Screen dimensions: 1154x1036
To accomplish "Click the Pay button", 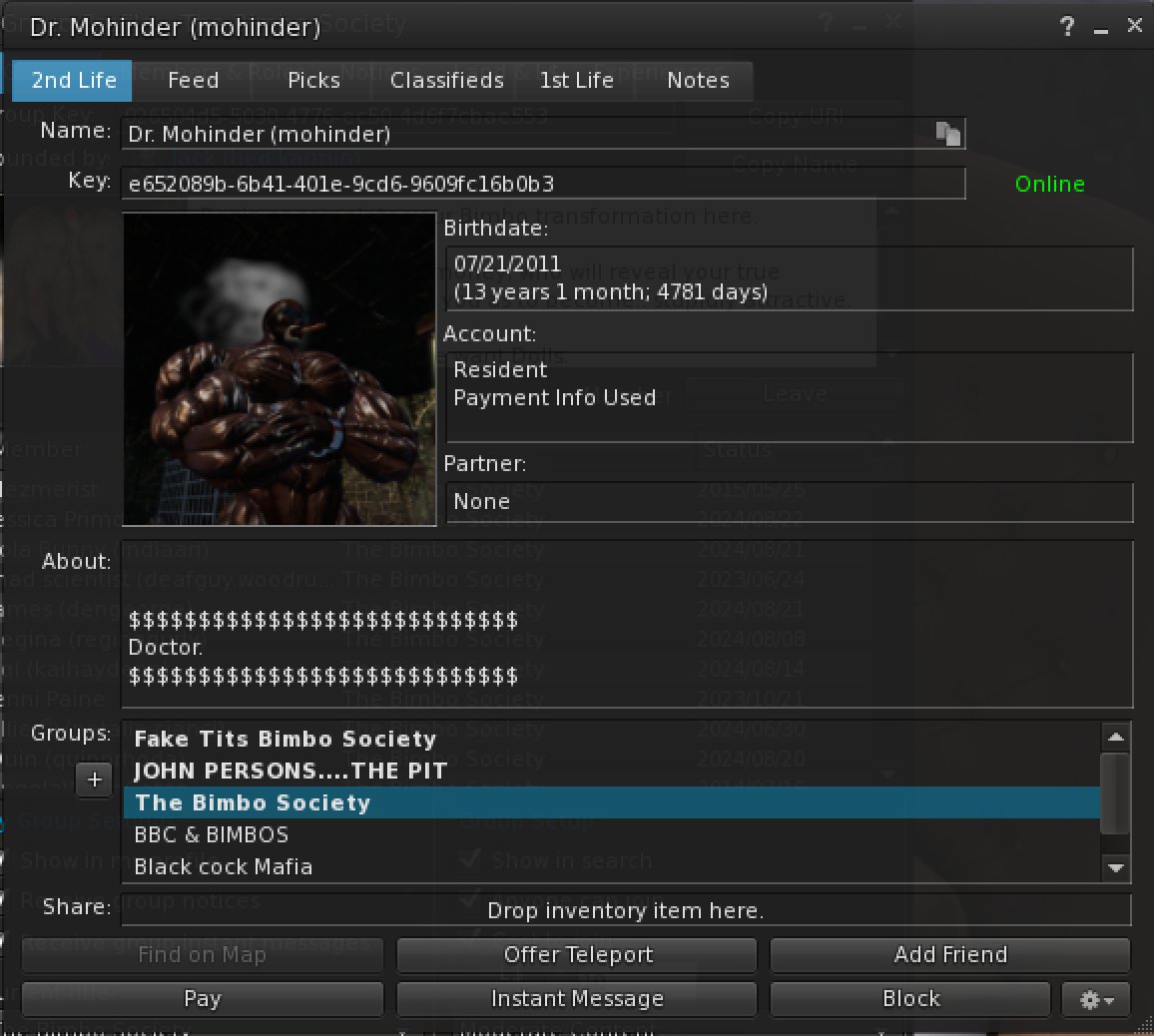I will click(x=203, y=999).
